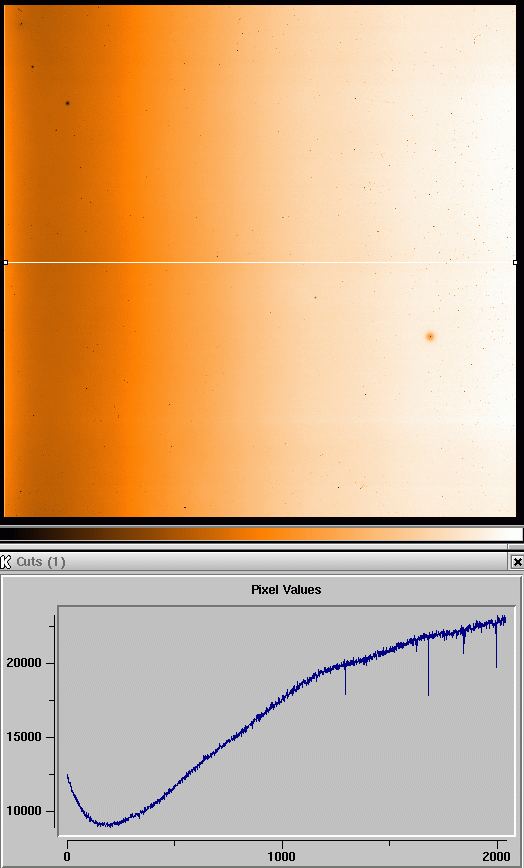Click the plot spike nearest x value 2000
Viewport: 524px width, 868px height.
tap(496, 665)
